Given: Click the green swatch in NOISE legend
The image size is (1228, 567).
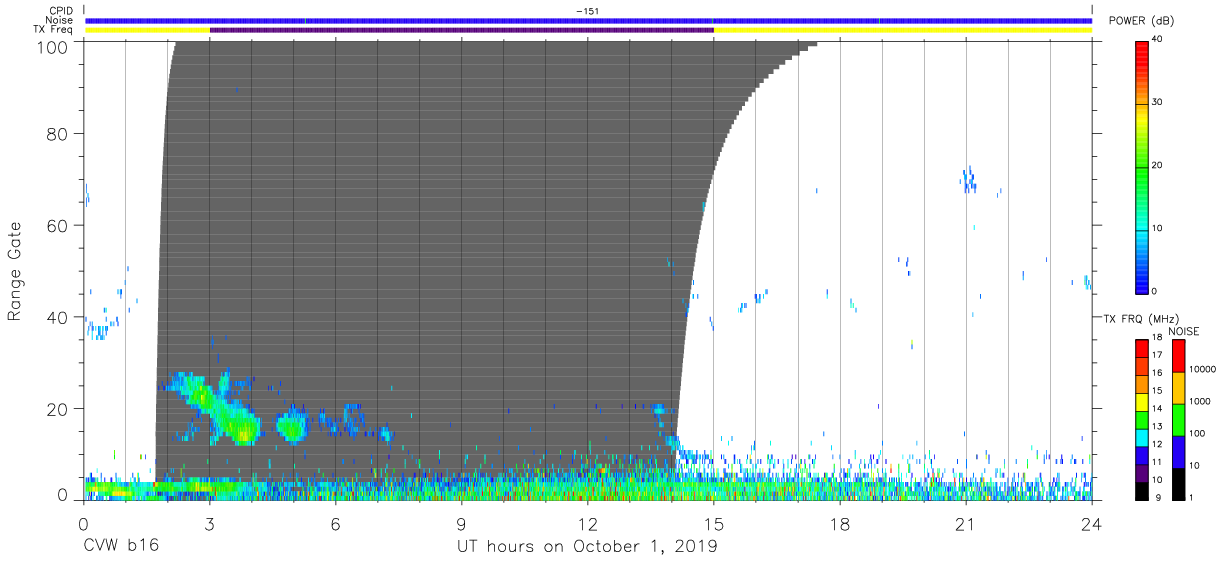Looking at the screenshot, I should 1178,419.
